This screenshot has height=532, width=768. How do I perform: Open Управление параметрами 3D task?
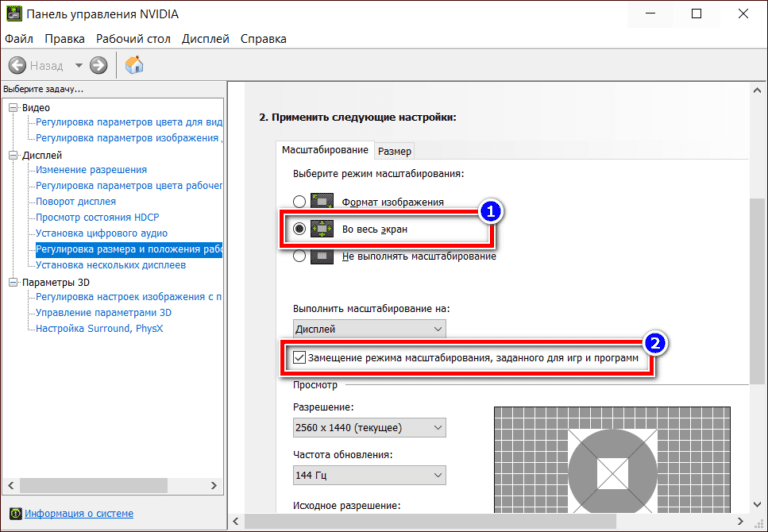(x=103, y=313)
